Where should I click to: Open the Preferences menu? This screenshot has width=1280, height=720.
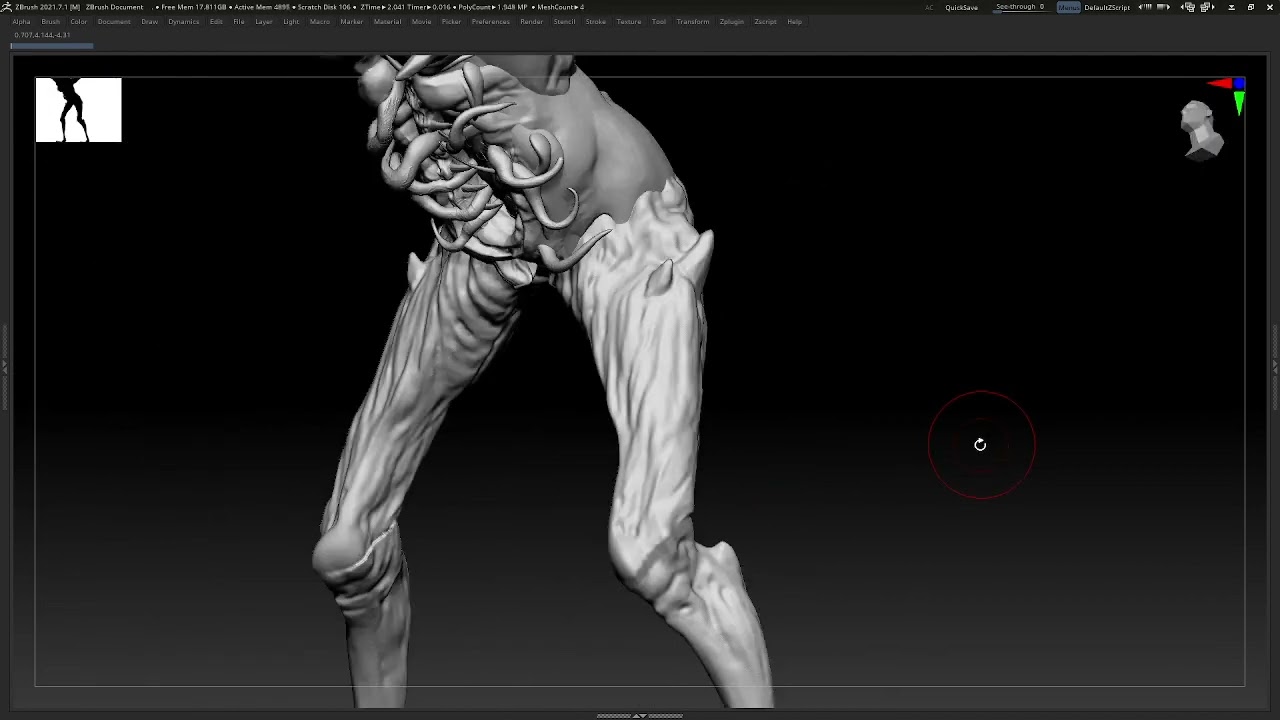tap(491, 21)
